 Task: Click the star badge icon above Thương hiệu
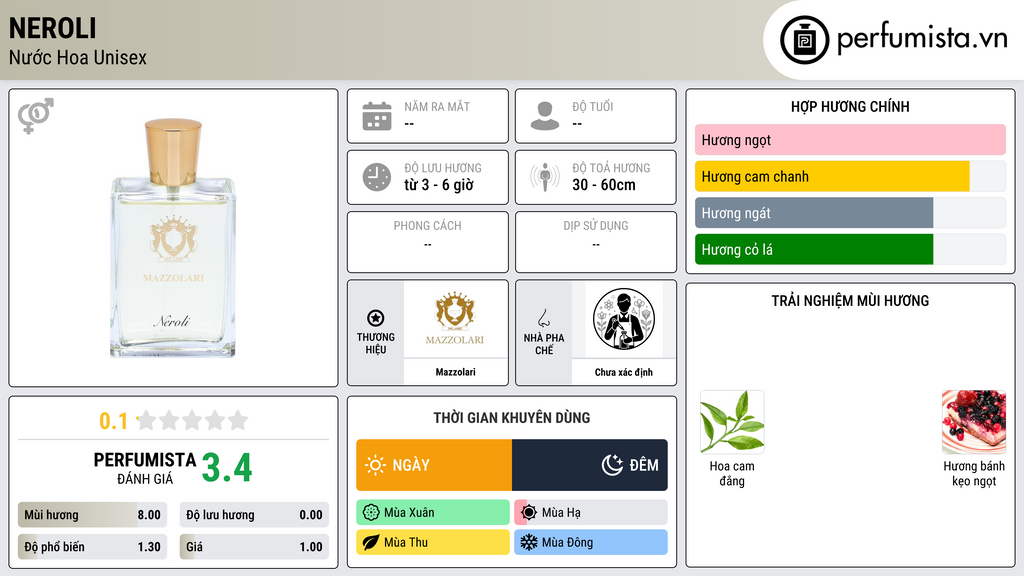[376, 318]
